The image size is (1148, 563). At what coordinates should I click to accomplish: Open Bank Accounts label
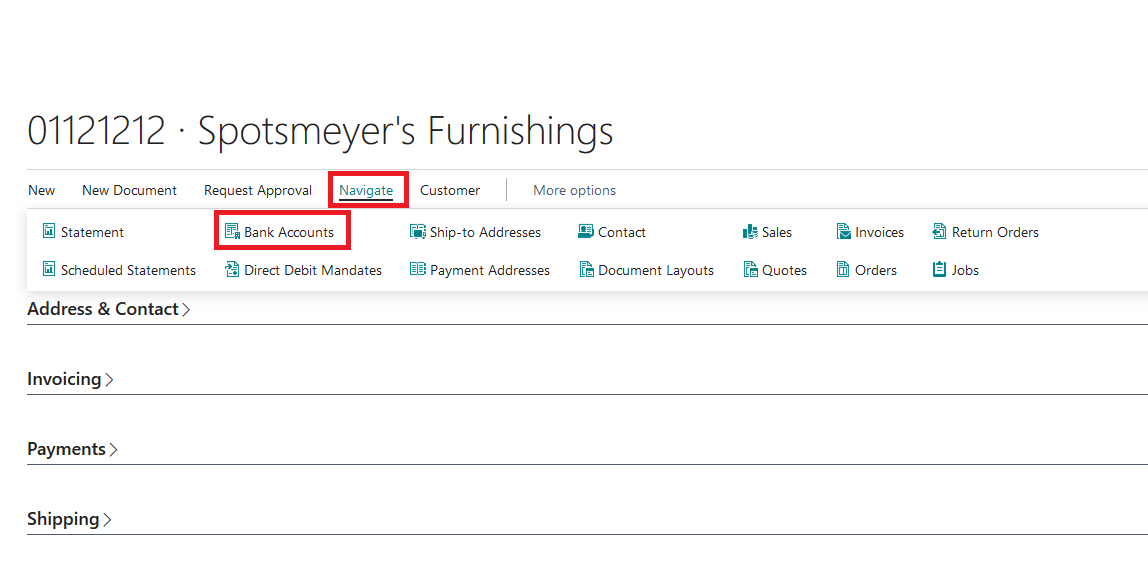[x=289, y=232]
